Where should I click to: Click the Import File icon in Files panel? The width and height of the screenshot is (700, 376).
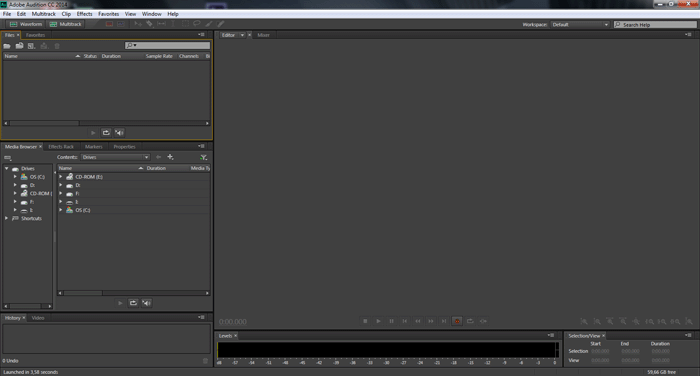(20, 46)
